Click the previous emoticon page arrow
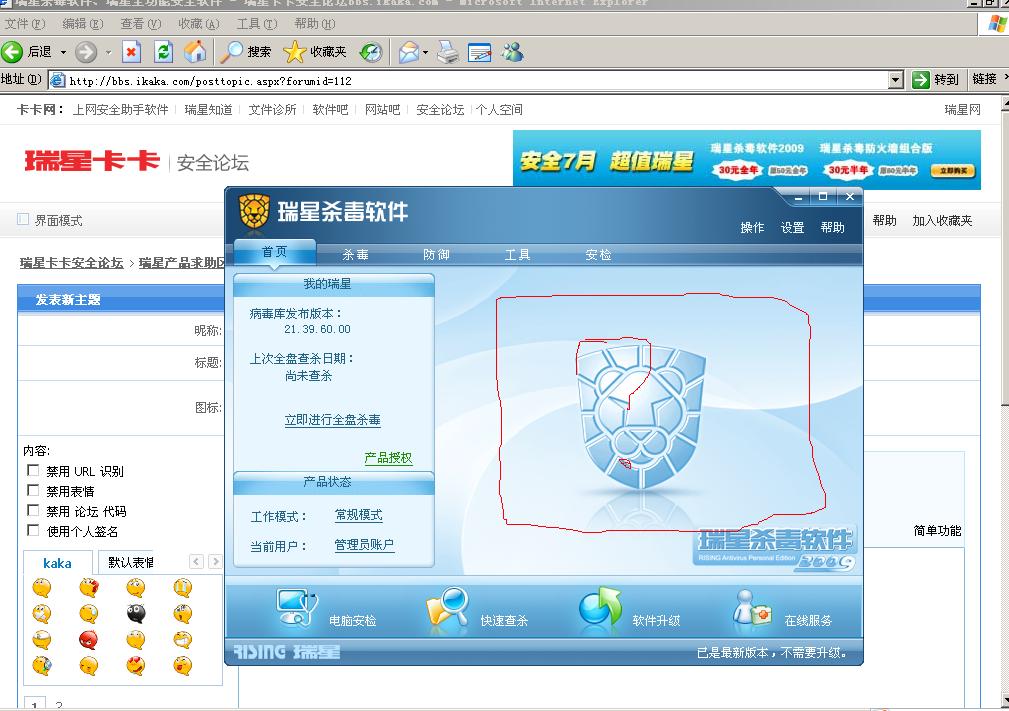Viewport: 1009px width, 711px height. (196, 561)
